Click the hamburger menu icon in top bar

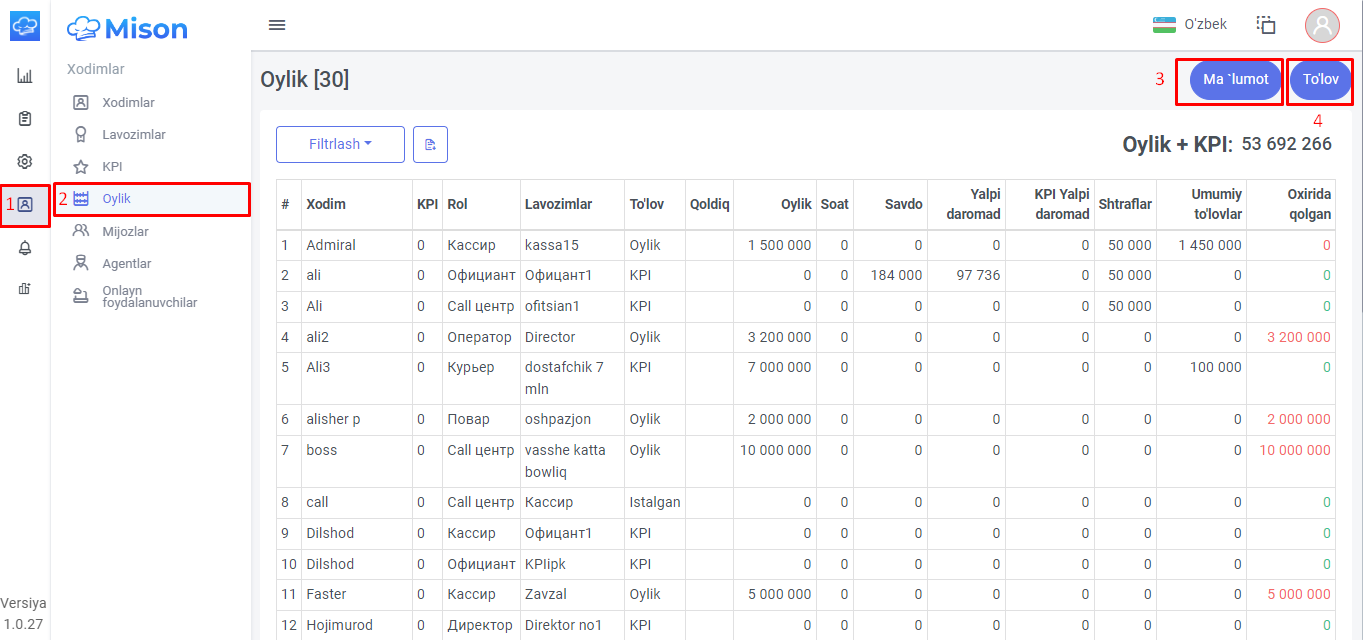[x=277, y=25]
